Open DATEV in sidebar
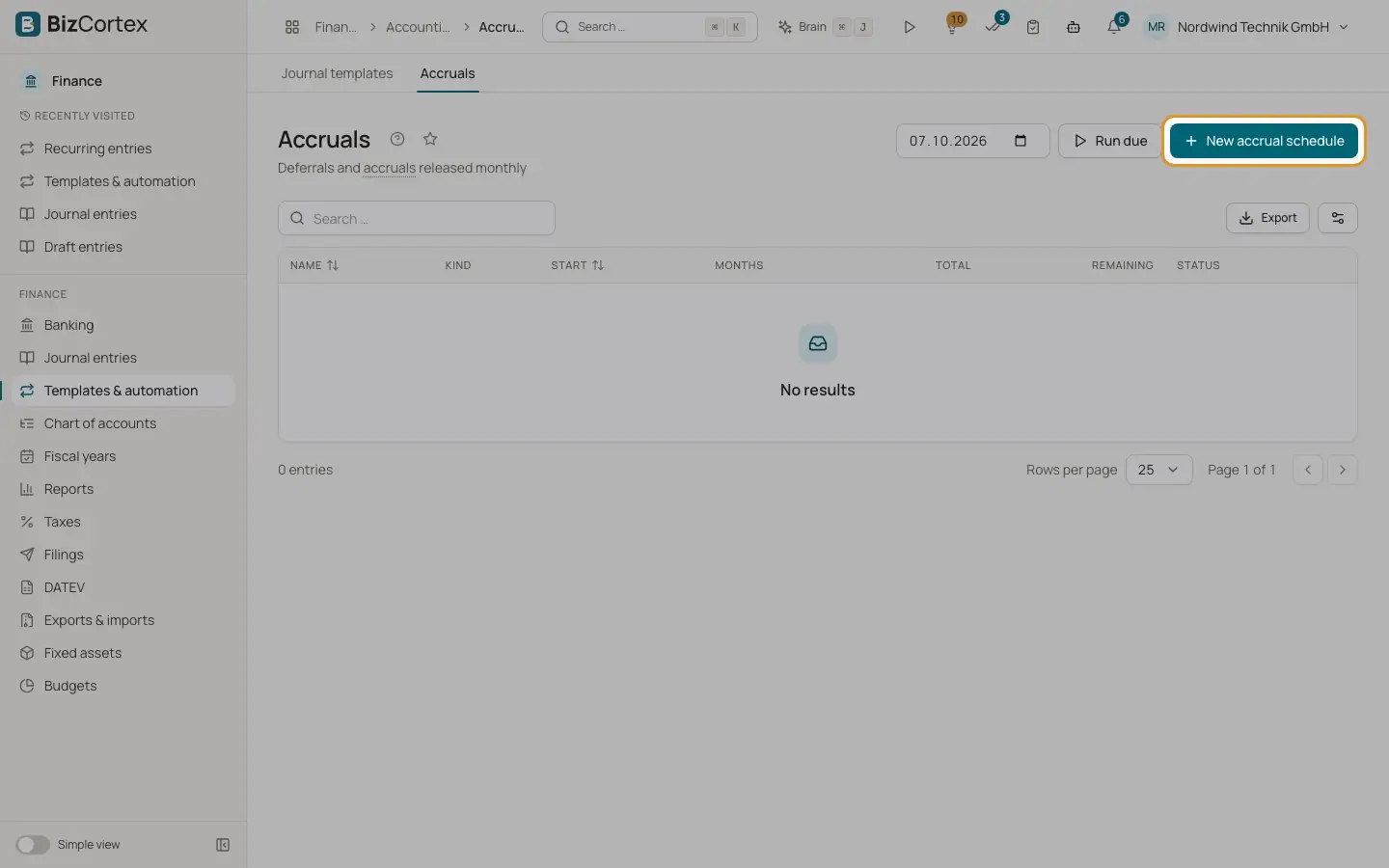The width and height of the screenshot is (1389, 868). click(x=123, y=587)
